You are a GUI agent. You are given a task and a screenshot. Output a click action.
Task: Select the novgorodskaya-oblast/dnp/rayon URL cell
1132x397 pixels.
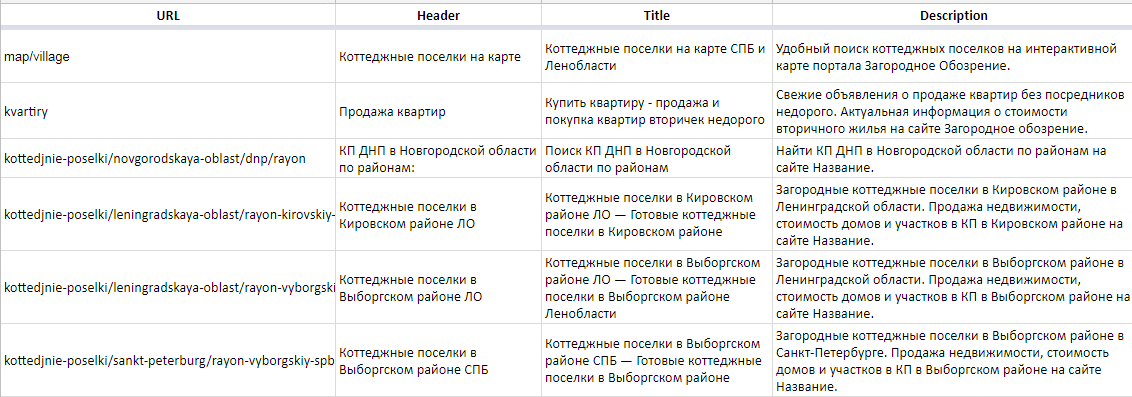pyautogui.click(x=168, y=158)
